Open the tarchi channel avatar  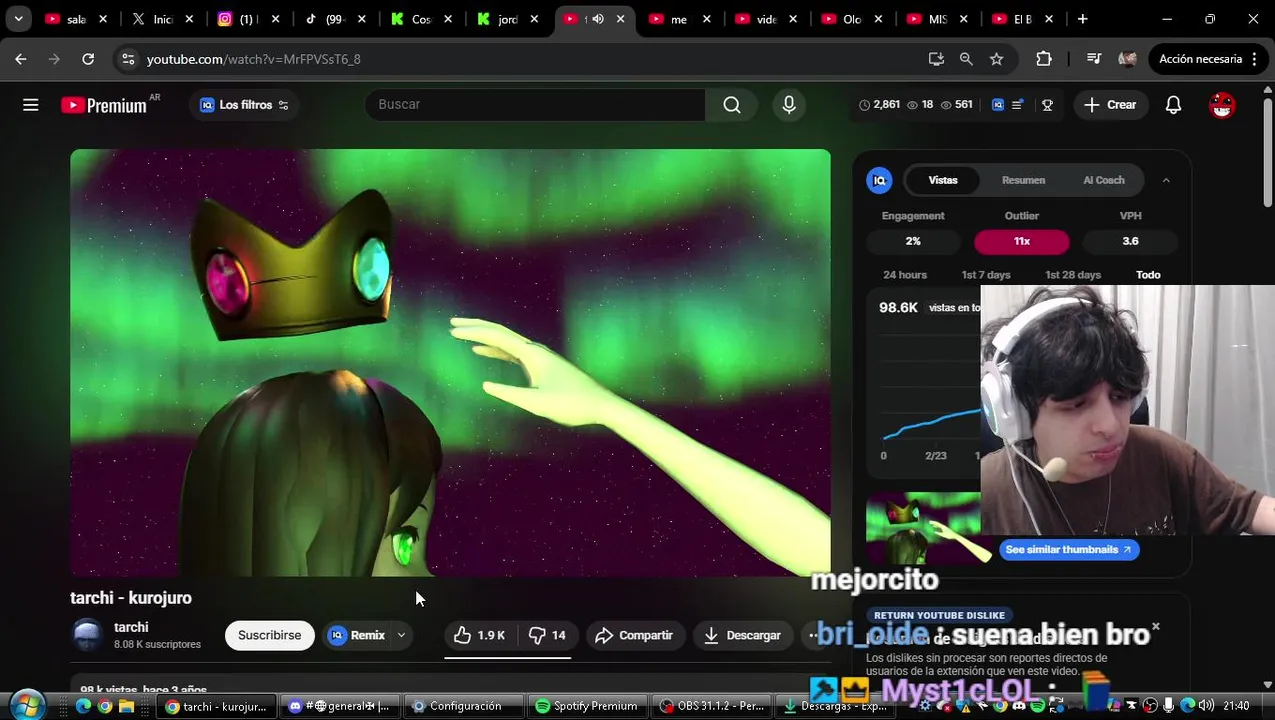pyautogui.click(x=88, y=635)
